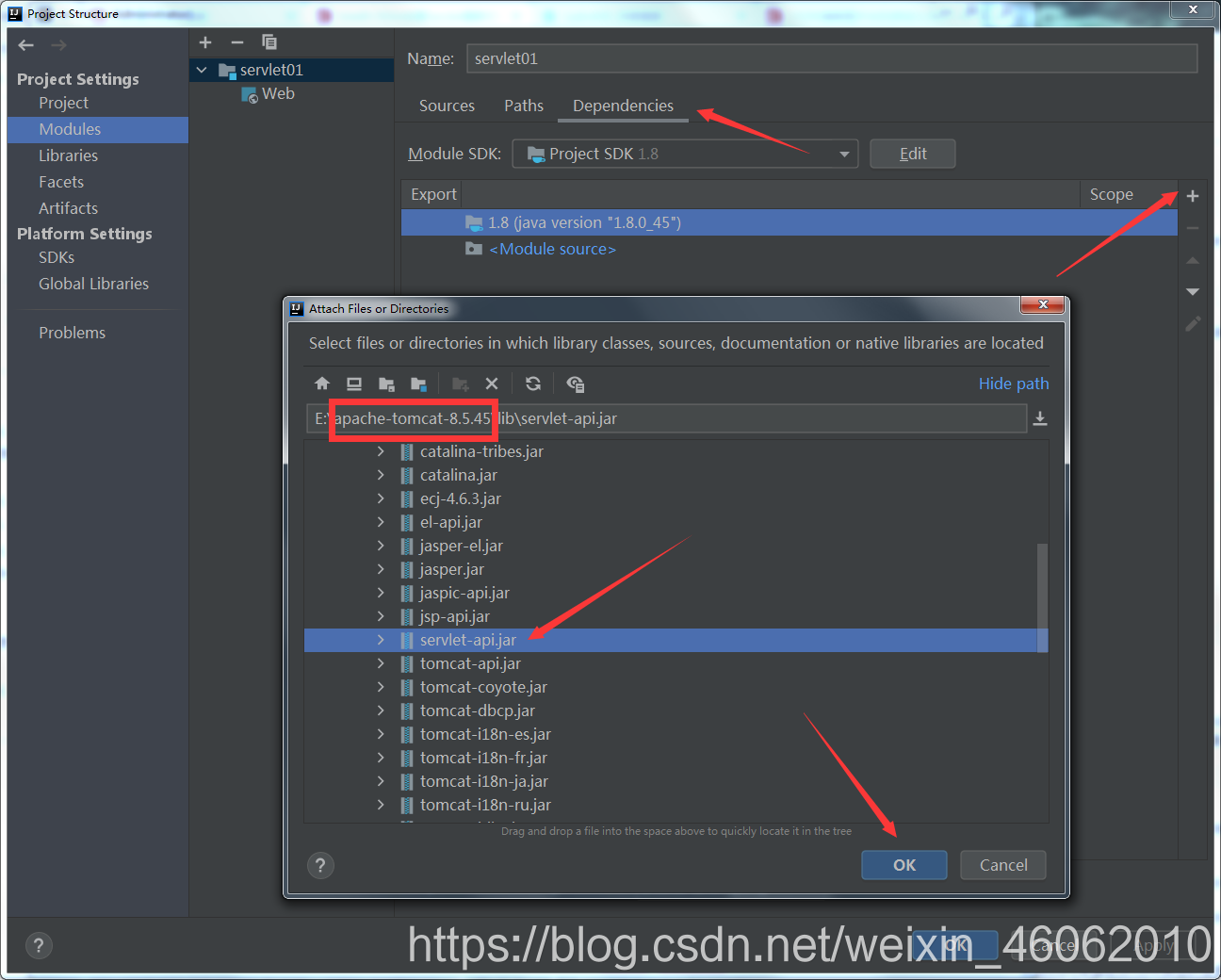Click the file list vertical scrollbar

[1042, 597]
